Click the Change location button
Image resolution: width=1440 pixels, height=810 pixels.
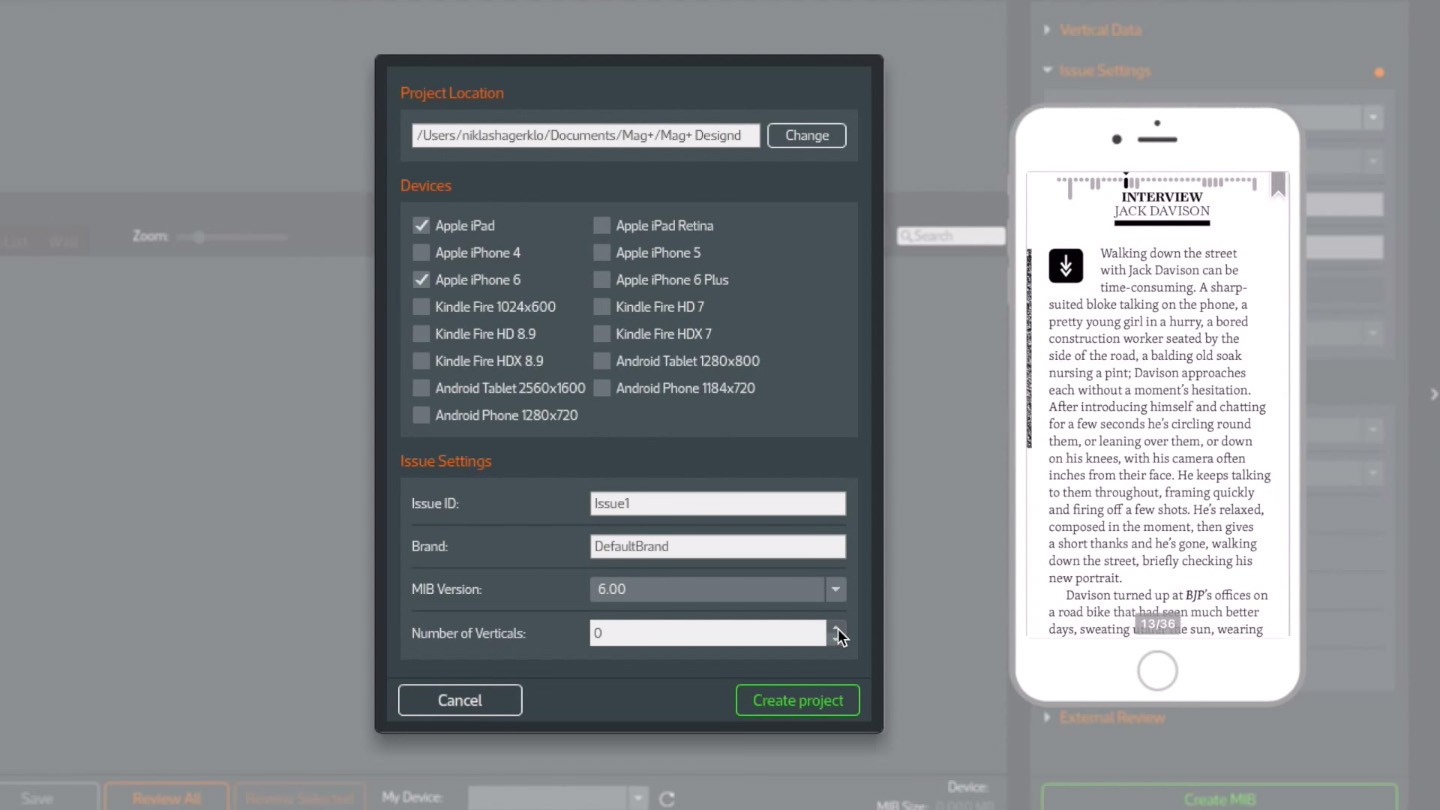pos(806,135)
